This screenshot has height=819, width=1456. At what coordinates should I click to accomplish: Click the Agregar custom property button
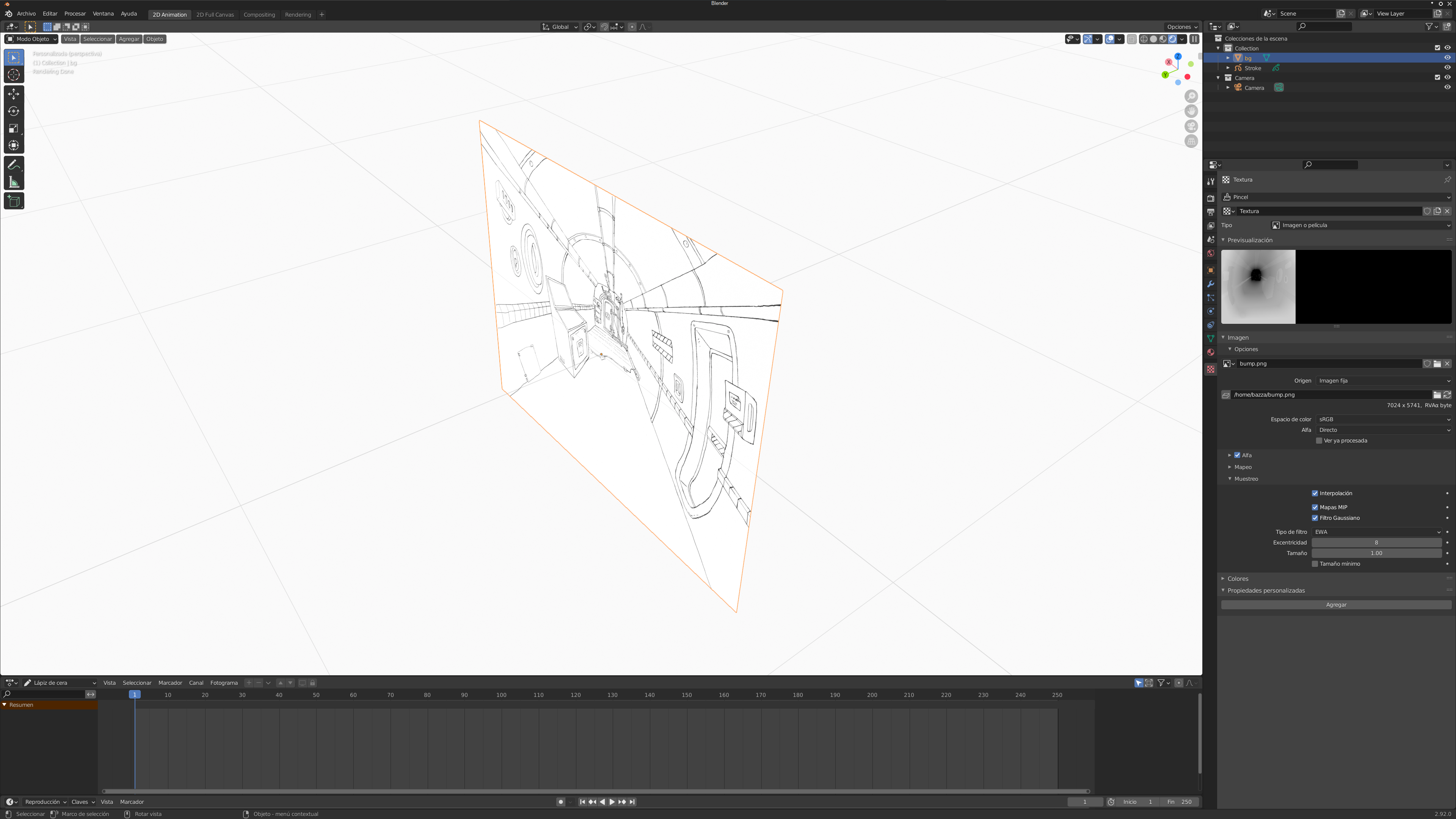point(1335,605)
